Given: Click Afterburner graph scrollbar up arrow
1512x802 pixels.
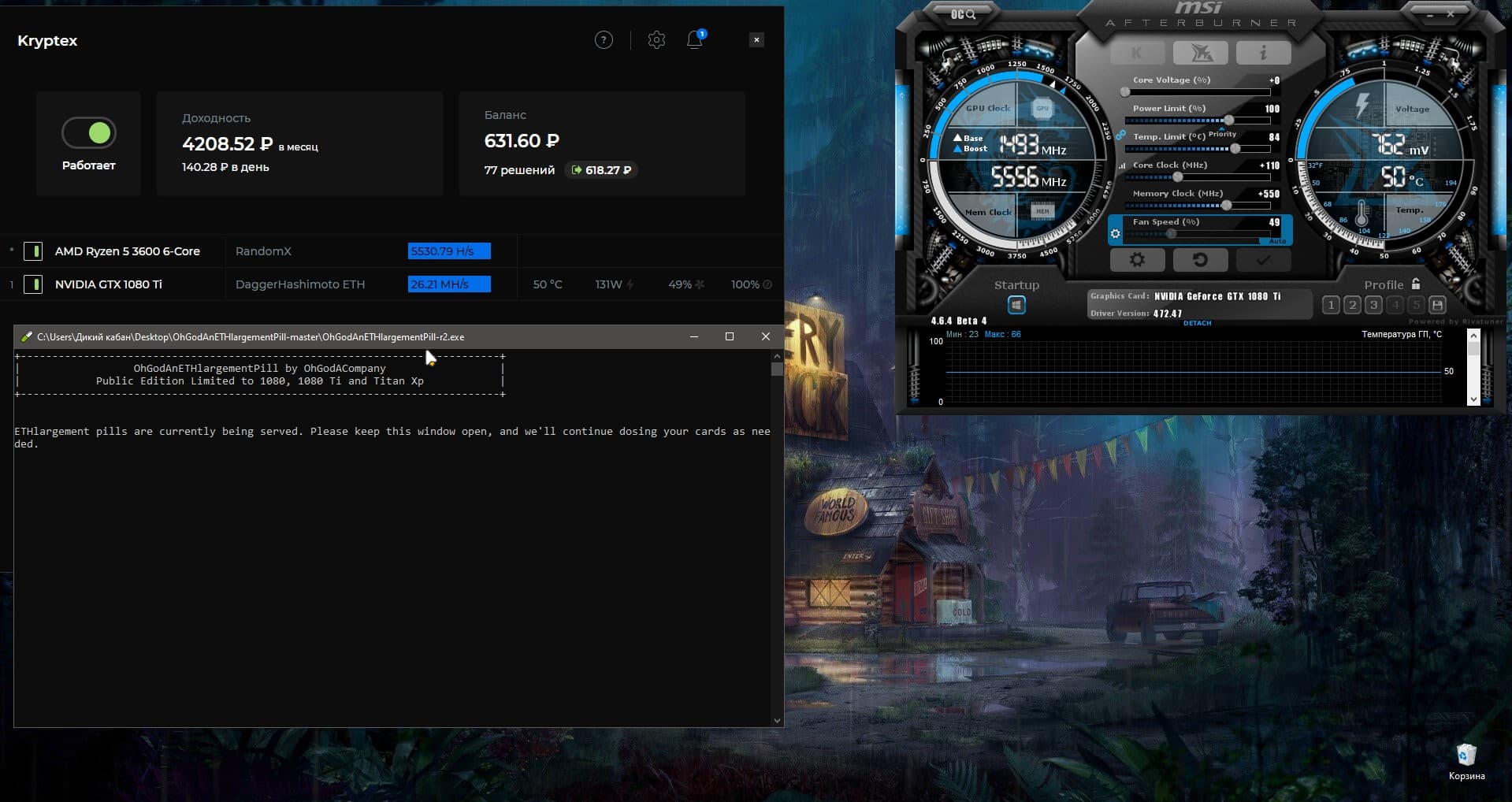Looking at the screenshot, I should (x=1473, y=336).
